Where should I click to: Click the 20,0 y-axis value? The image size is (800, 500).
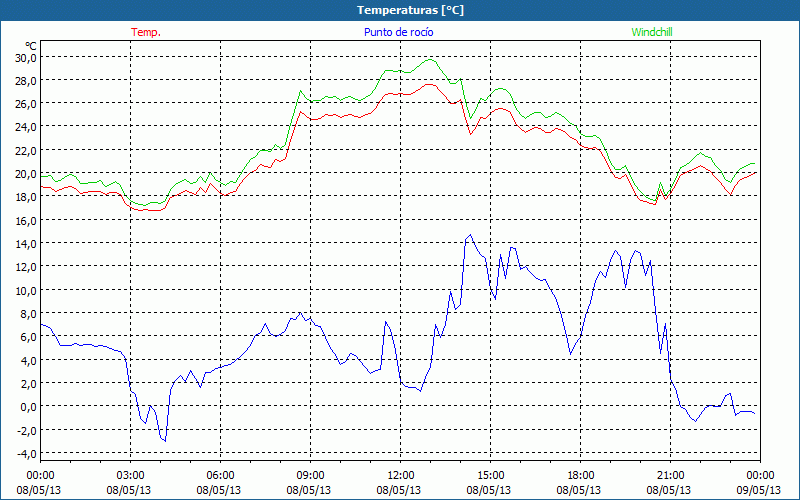click(26, 173)
